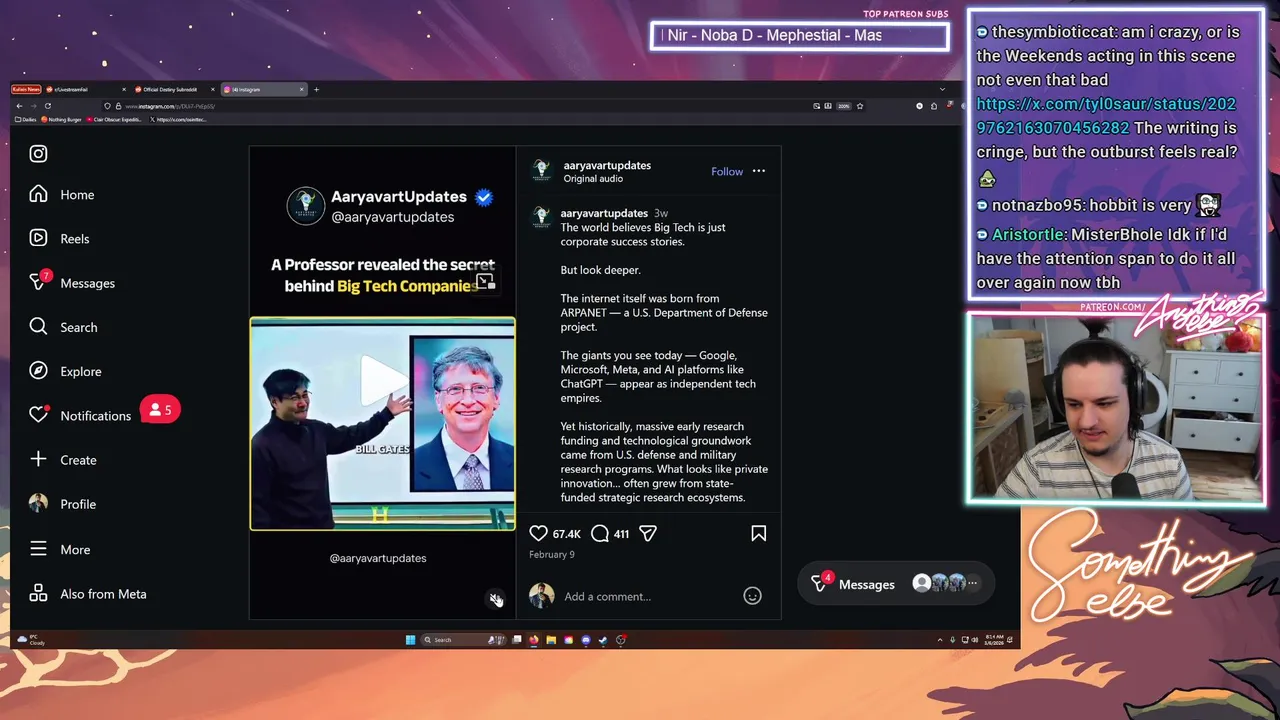Click the Instagram logo icon in the sidebar
This screenshot has width=1280, height=720.
click(38, 153)
